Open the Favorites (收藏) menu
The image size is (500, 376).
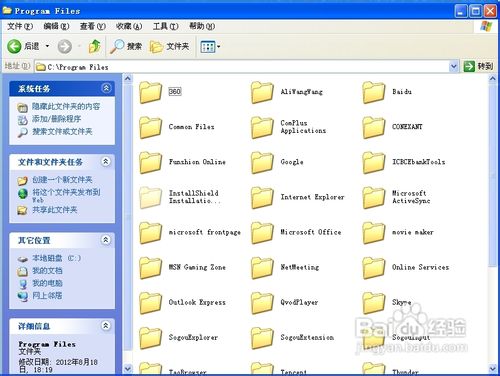pyautogui.click(x=129, y=26)
